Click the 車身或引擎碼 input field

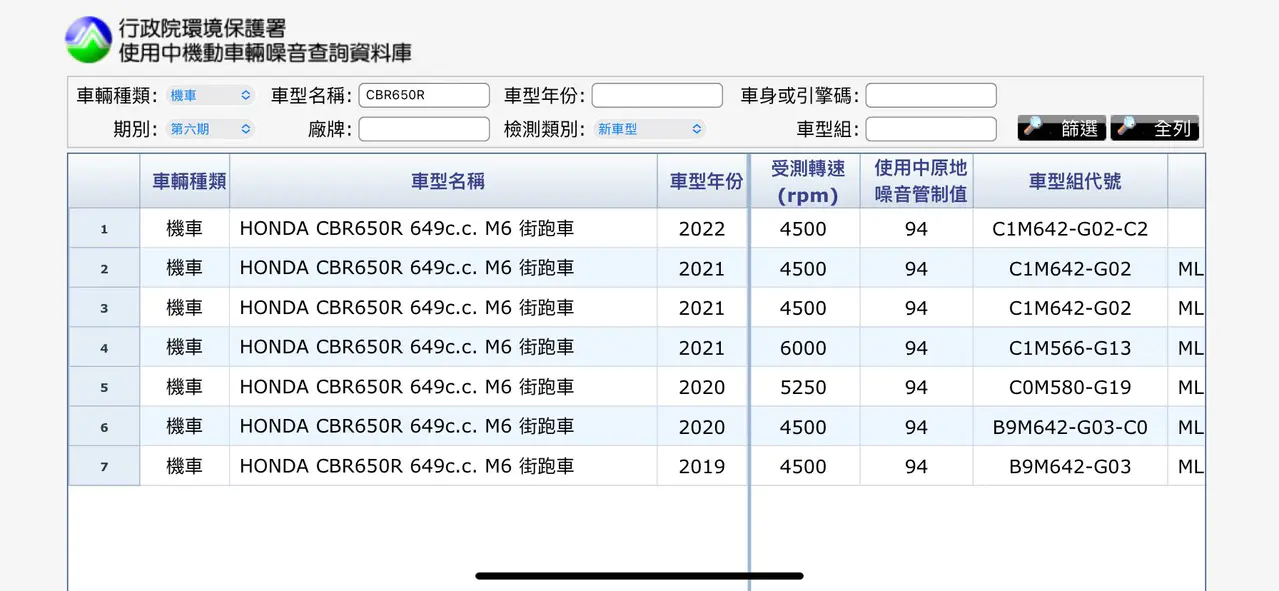pos(931,95)
